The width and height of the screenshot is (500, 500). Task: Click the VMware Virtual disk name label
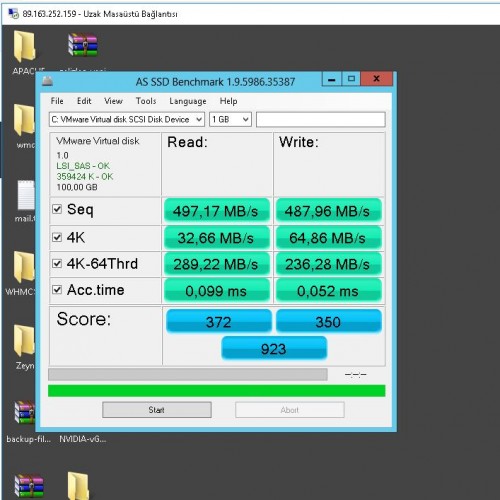pos(98,141)
